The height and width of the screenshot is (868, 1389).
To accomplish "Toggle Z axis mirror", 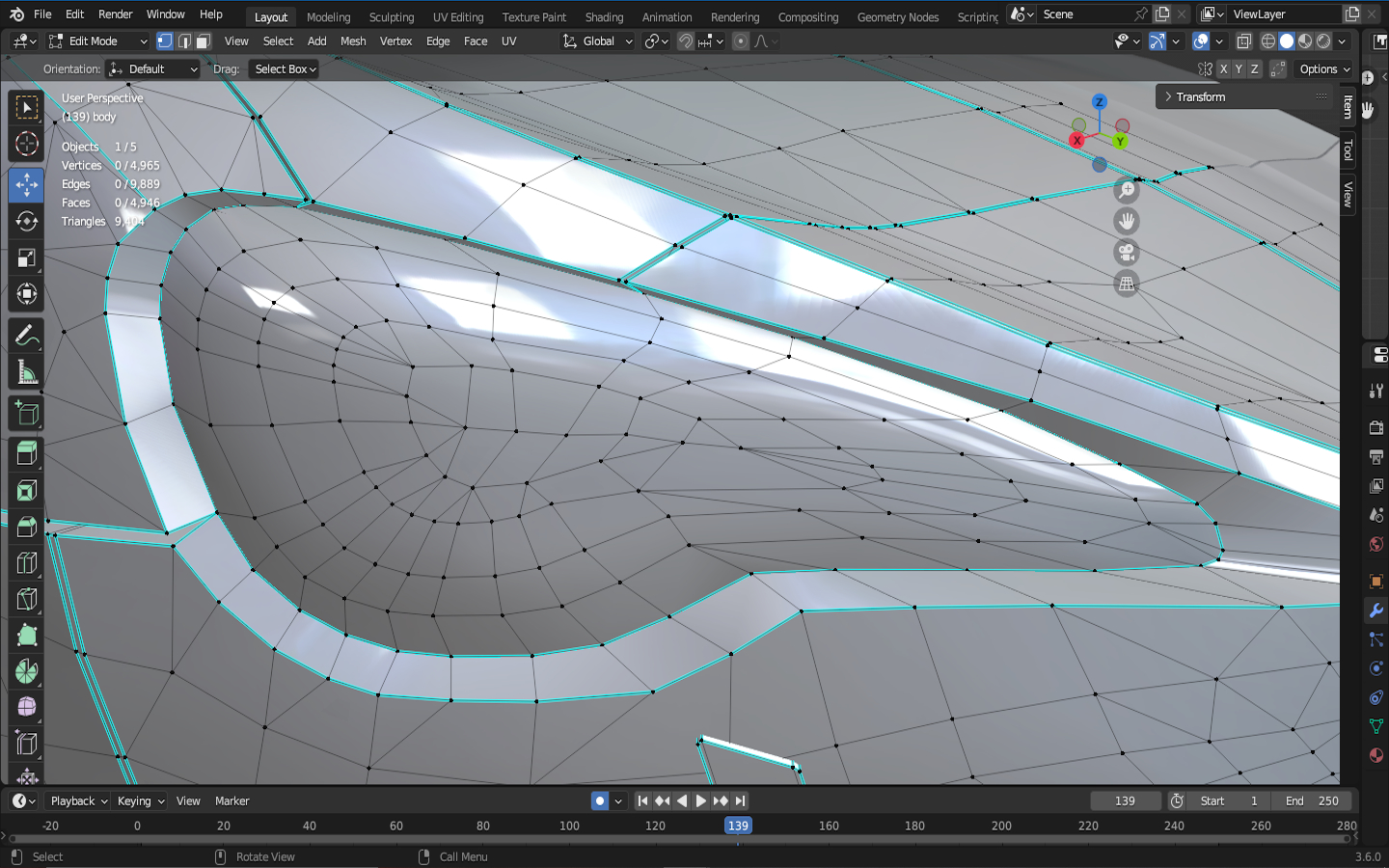I will point(1254,69).
